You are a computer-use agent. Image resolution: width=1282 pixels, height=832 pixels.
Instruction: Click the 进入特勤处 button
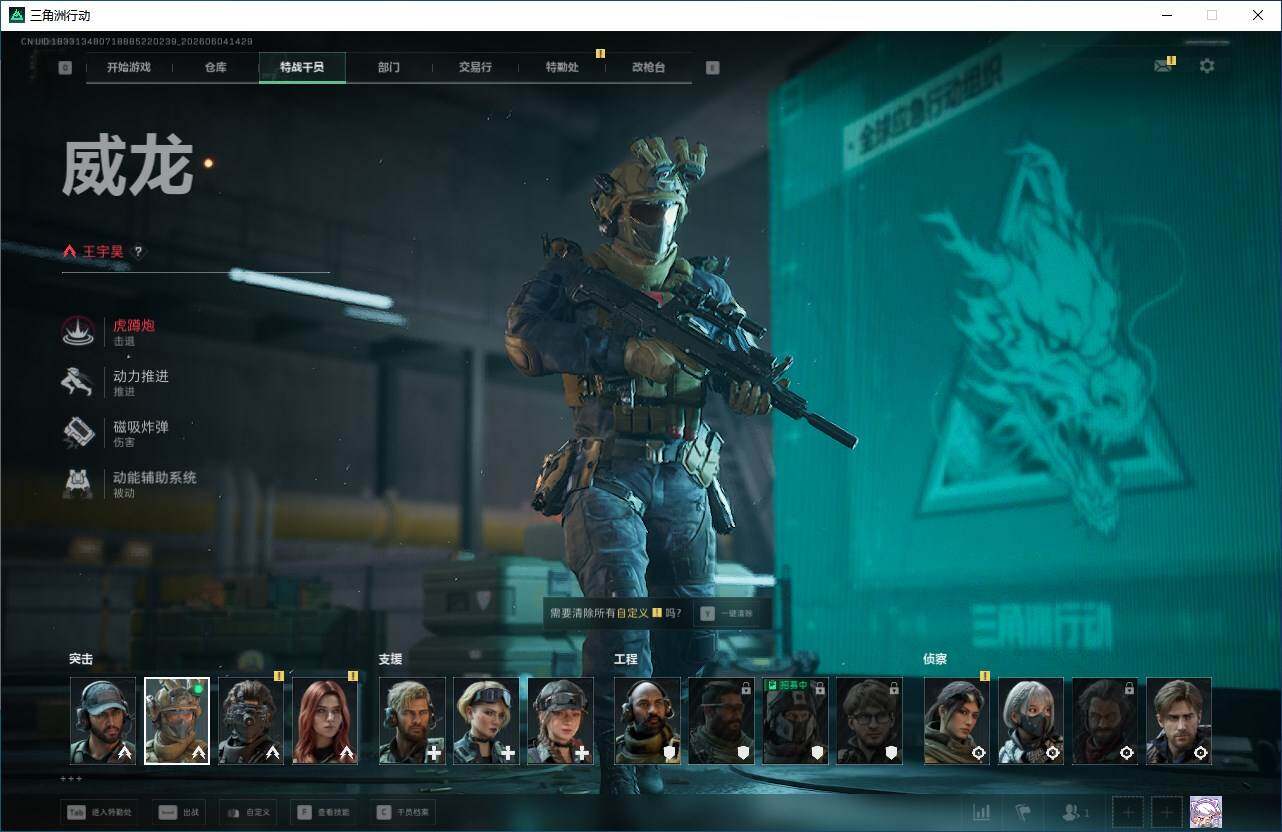99,812
